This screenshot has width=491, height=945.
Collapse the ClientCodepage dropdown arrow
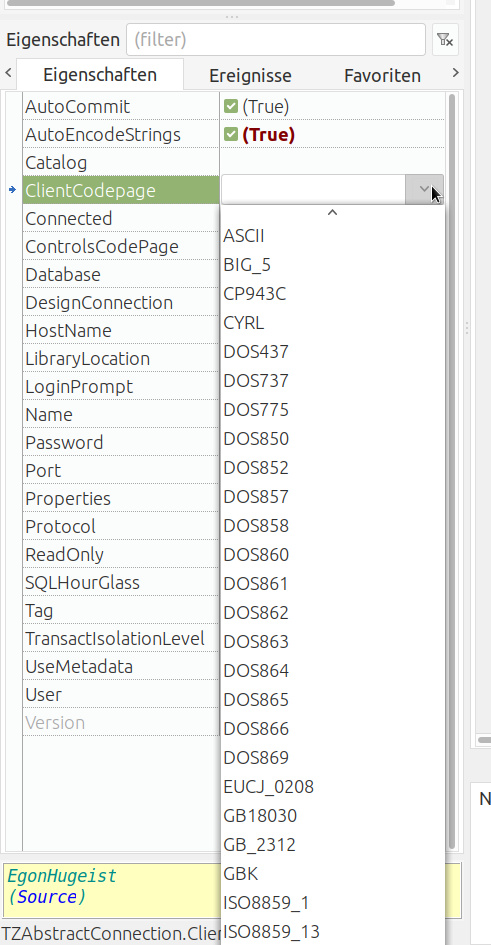[424, 190]
